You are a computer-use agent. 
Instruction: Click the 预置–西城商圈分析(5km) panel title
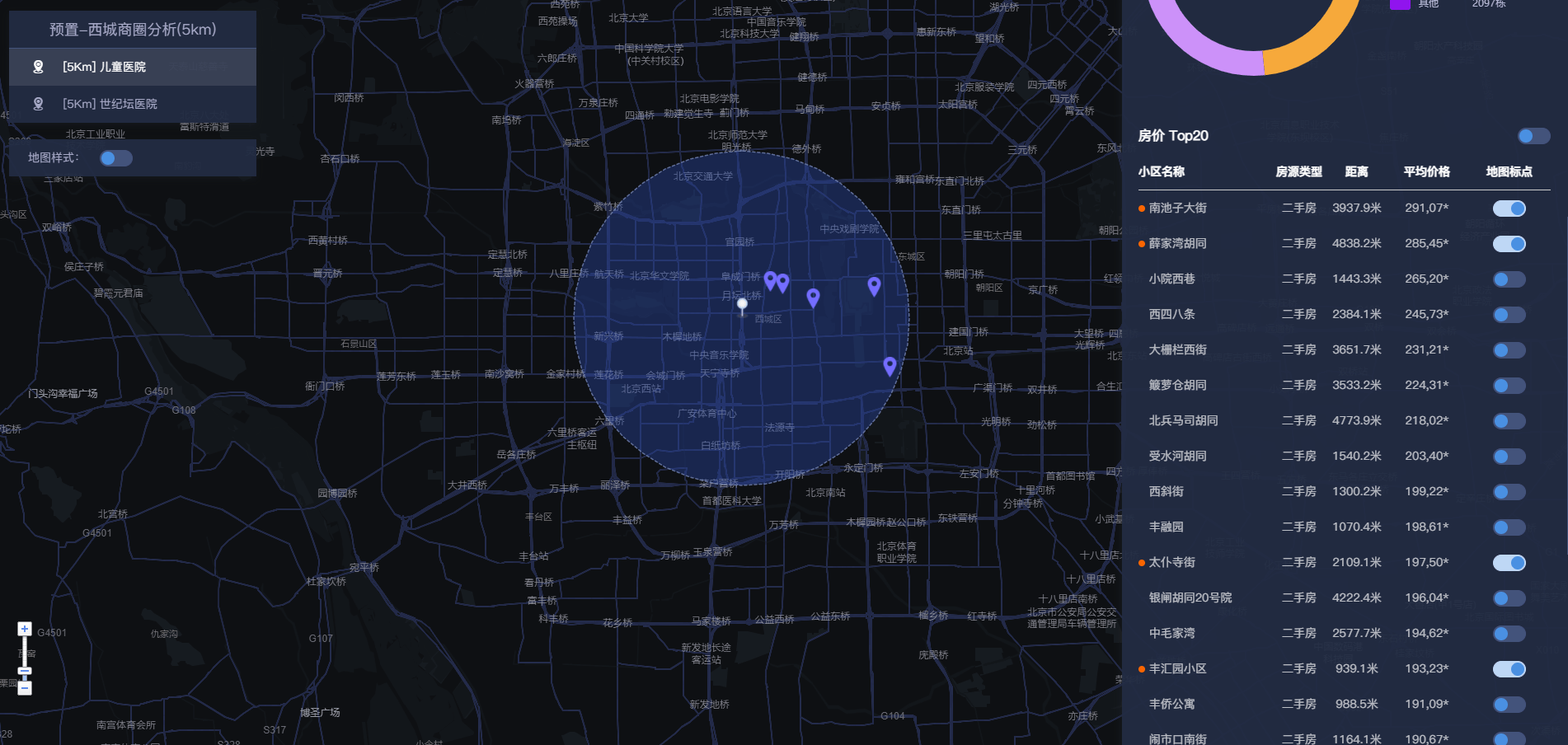(133, 30)
